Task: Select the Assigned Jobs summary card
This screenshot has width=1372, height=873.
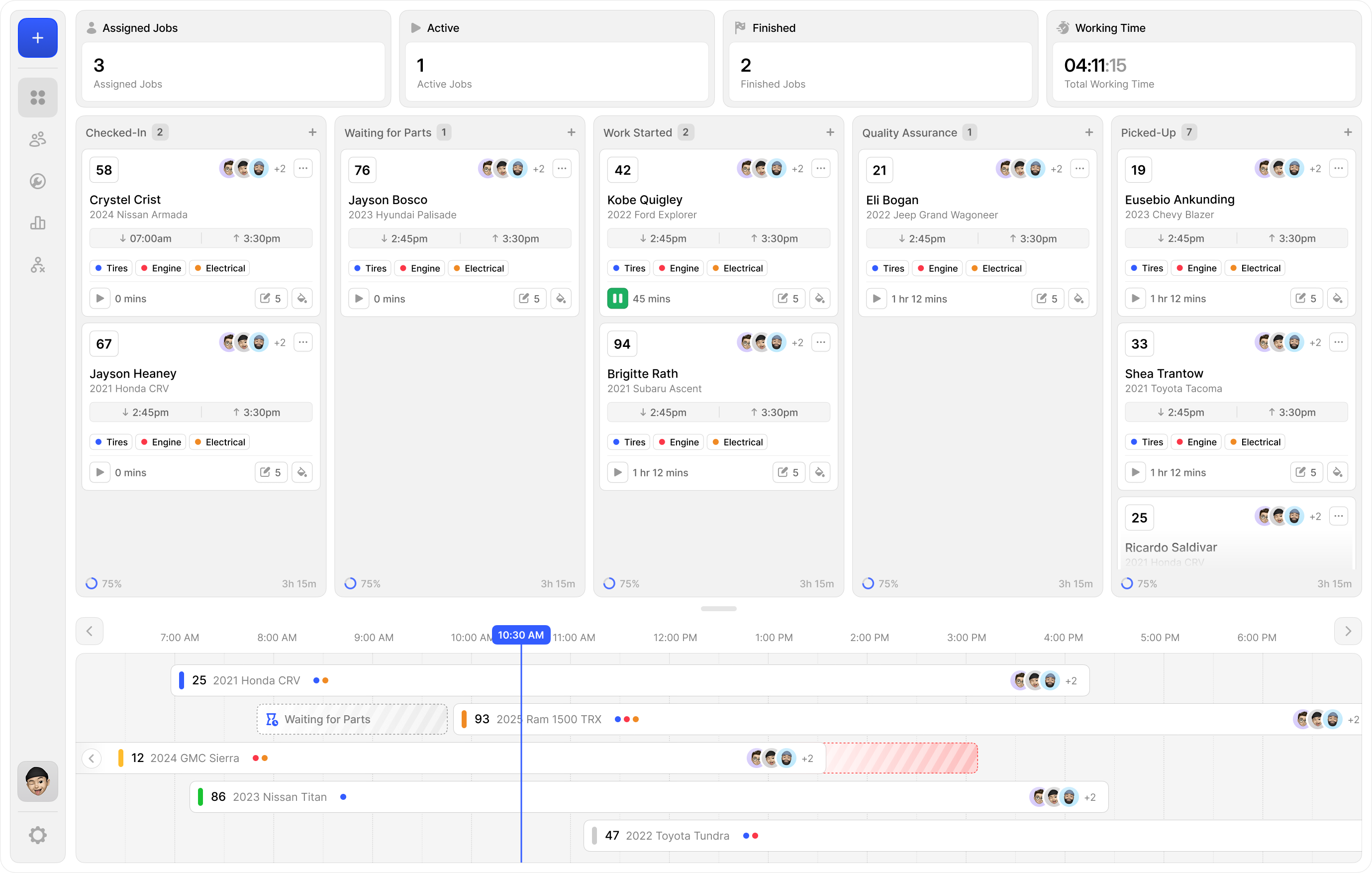Action: 233,71
